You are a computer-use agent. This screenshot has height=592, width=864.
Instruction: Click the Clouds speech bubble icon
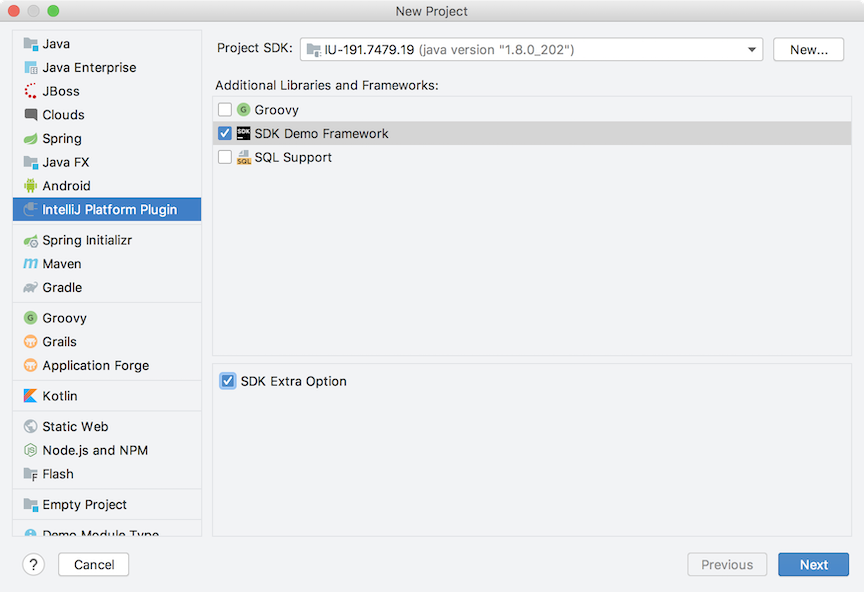tap(30, 115)
